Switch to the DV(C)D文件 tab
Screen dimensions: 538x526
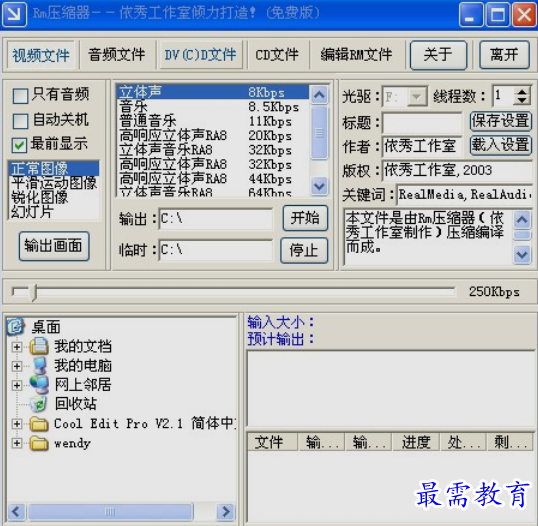click(x=200, y=55)
